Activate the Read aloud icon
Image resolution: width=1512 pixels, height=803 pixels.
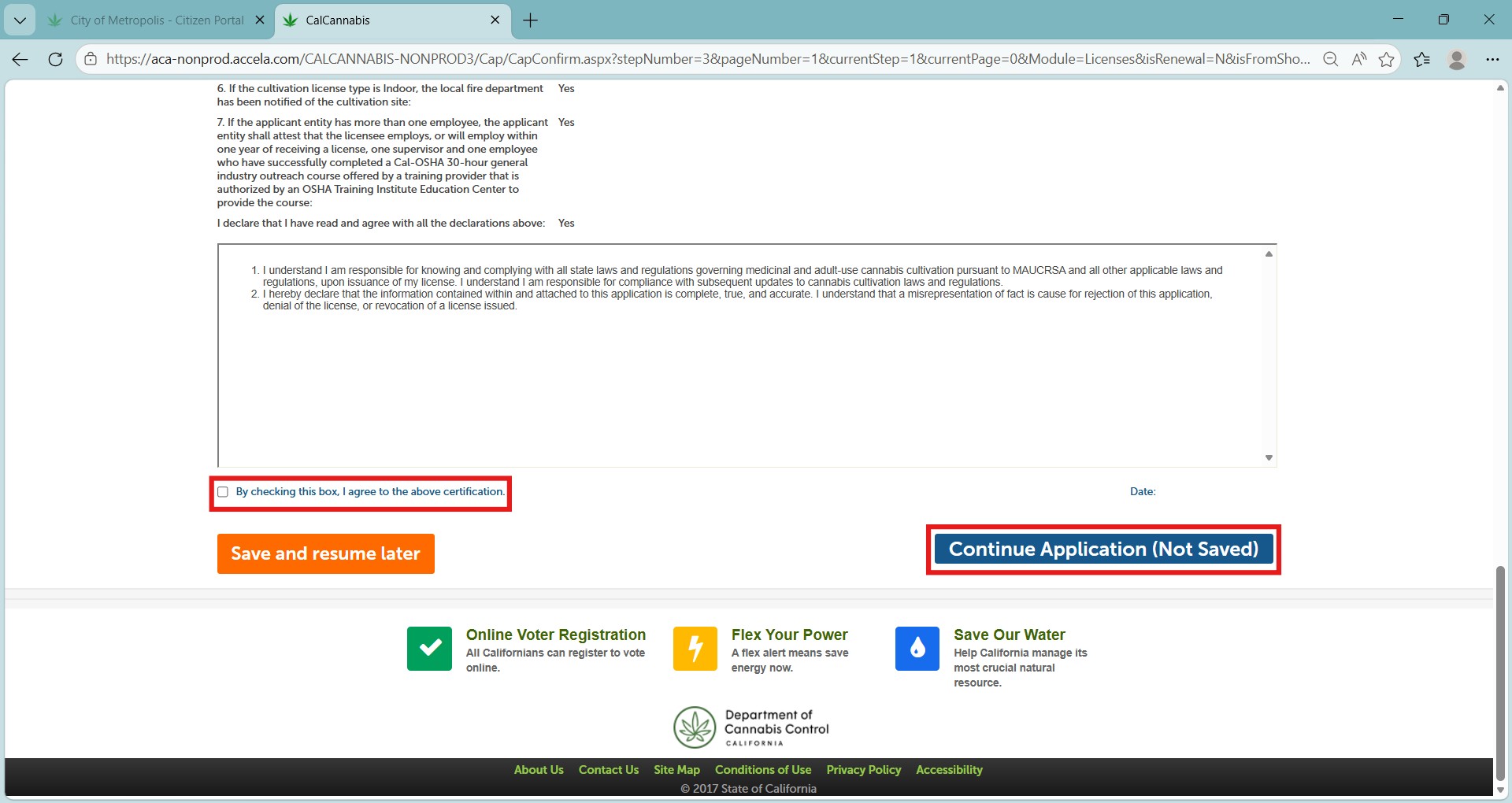pos(1359,59)
